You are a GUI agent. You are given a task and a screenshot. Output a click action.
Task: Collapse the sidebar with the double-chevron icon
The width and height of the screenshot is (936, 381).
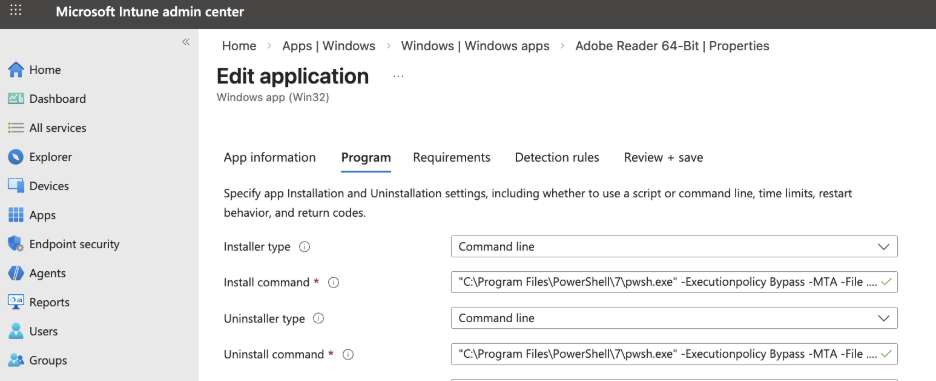(x=186, y=42)
